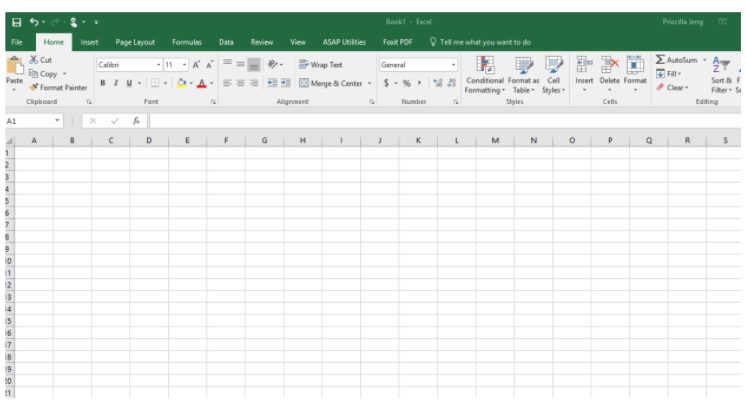Decrease font size with smaller A icon

tap(209, 65)
